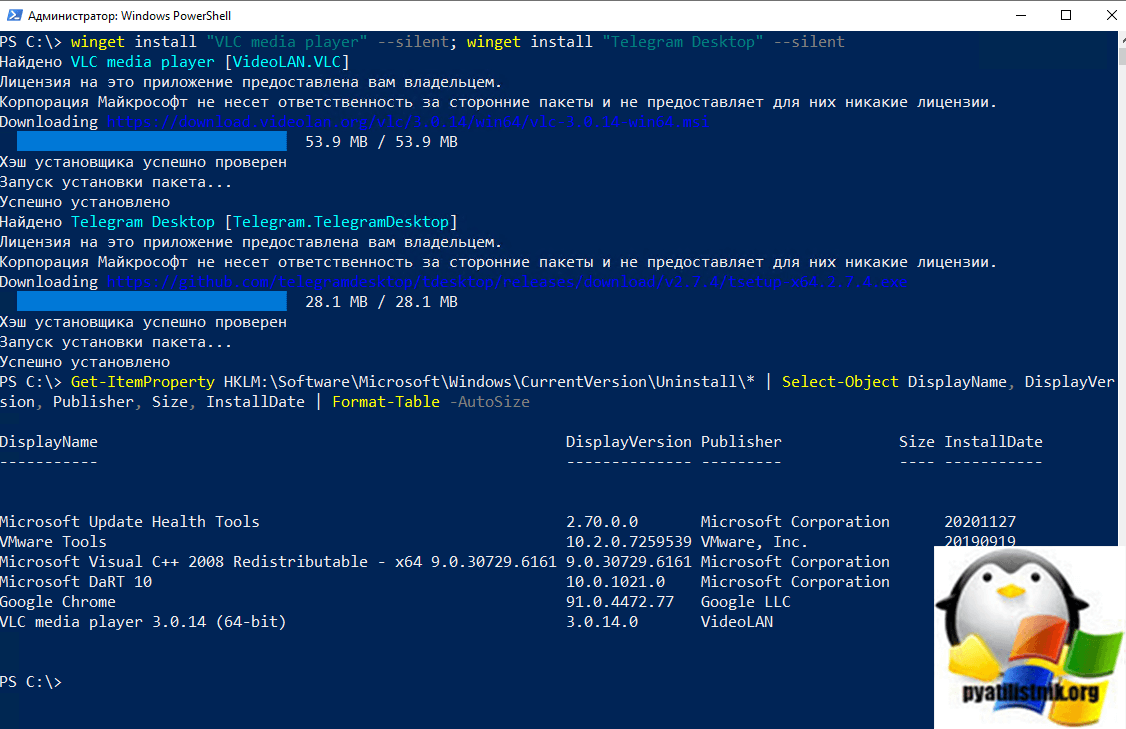This screenshot has width=1126, height=729.
Task: Click version value '10.2.0.7259539'
Action: click(x=628, y=542)
